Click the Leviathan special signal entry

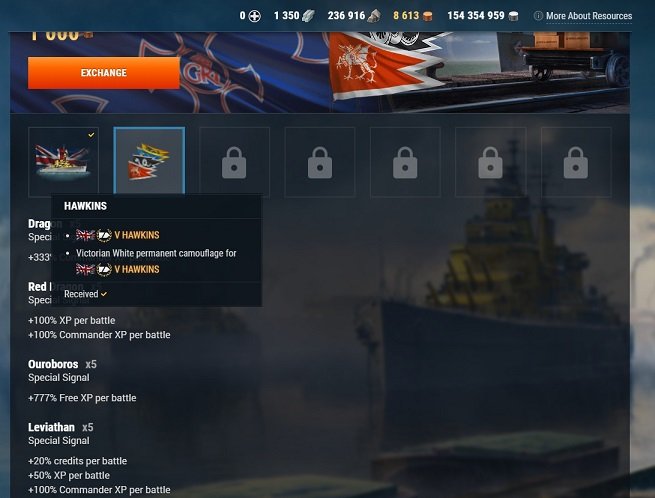tap(99, 458)
